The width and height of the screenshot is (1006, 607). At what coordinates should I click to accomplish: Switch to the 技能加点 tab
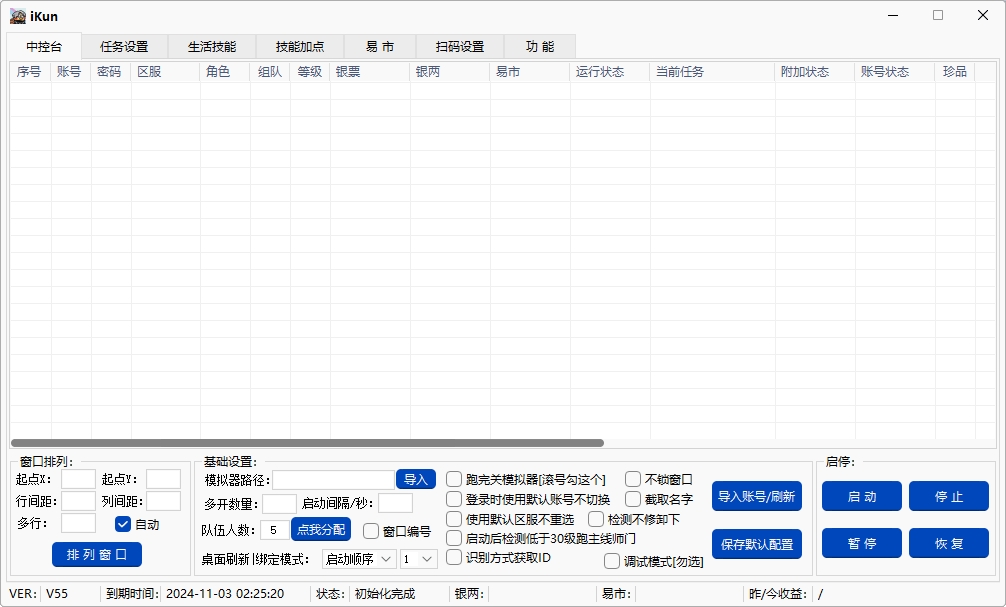click(299, 46)
